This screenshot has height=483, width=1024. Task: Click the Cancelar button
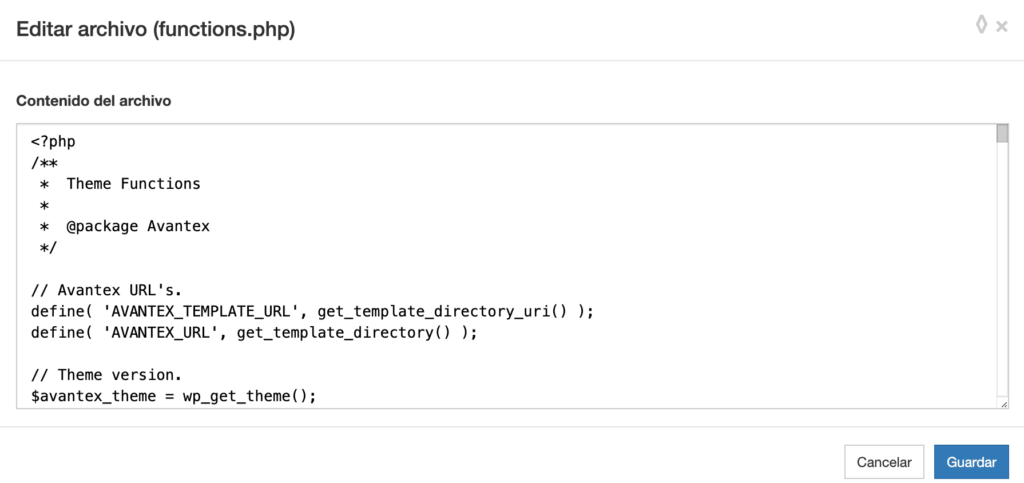884,462
